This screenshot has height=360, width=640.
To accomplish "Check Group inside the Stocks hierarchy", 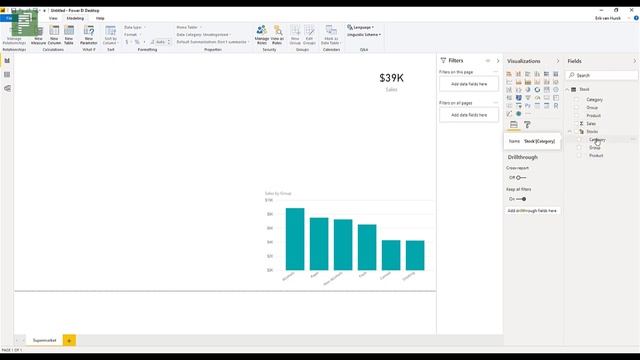I will point(579,148).
